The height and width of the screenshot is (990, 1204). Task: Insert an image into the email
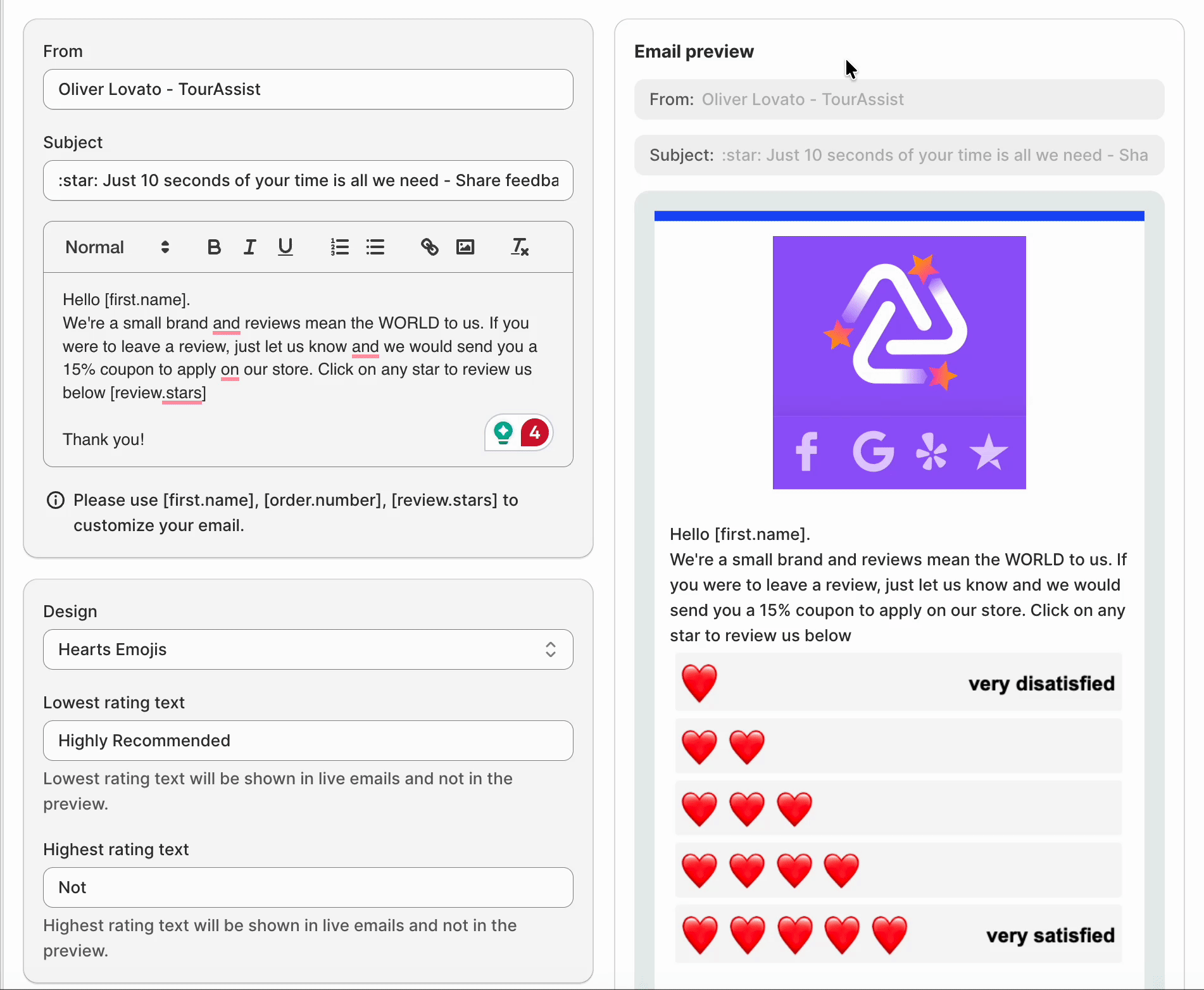[x=465, y=247]
